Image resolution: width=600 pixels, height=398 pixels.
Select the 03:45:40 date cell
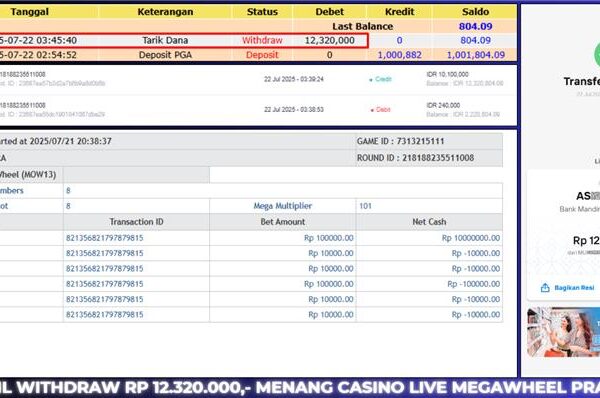(38, 40)
